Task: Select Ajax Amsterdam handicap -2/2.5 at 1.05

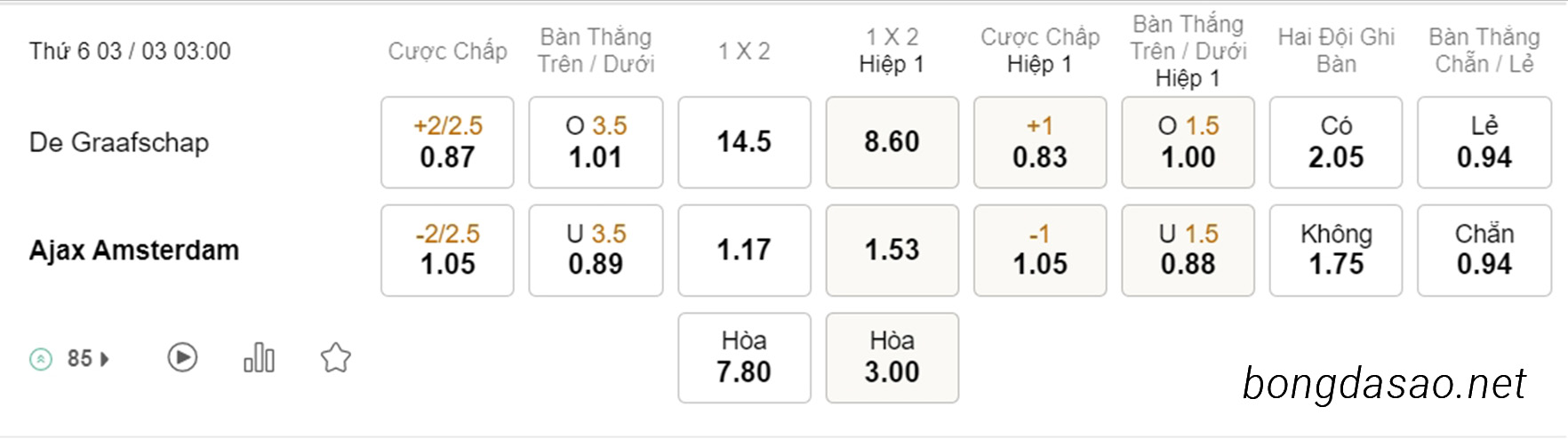Action: pyautogui.click(x=447, y=250)
